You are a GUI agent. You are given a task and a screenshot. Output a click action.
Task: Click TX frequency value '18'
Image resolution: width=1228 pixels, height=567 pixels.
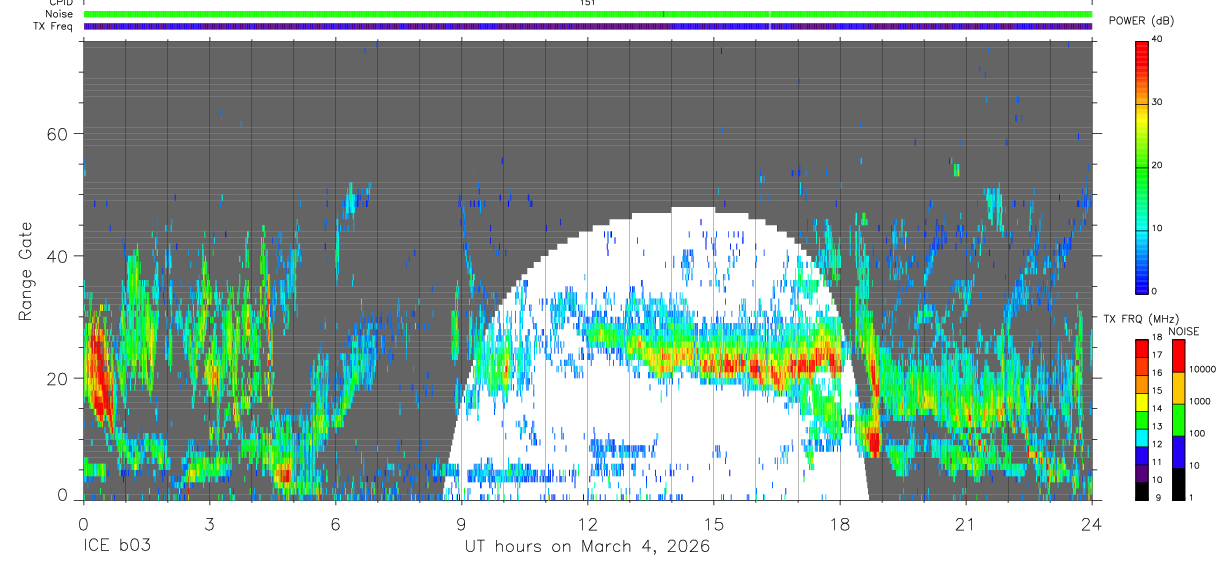[1157, 338]
